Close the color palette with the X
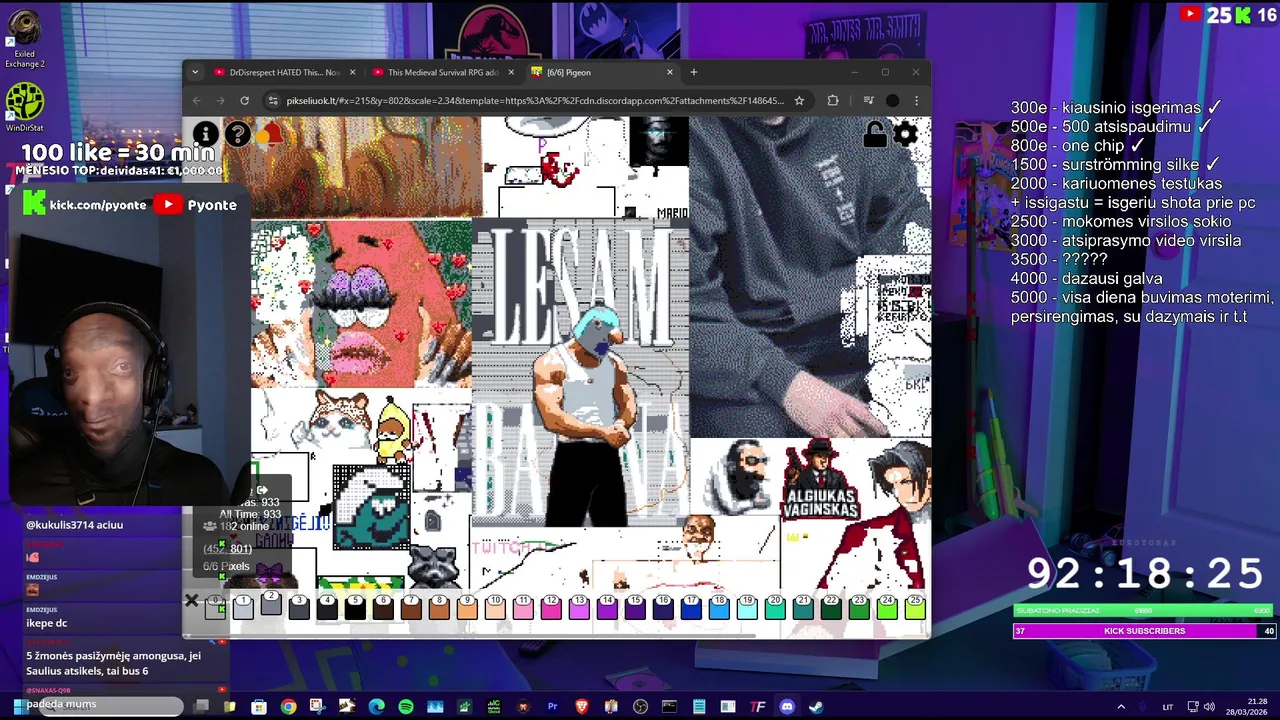 coord(191,601)
